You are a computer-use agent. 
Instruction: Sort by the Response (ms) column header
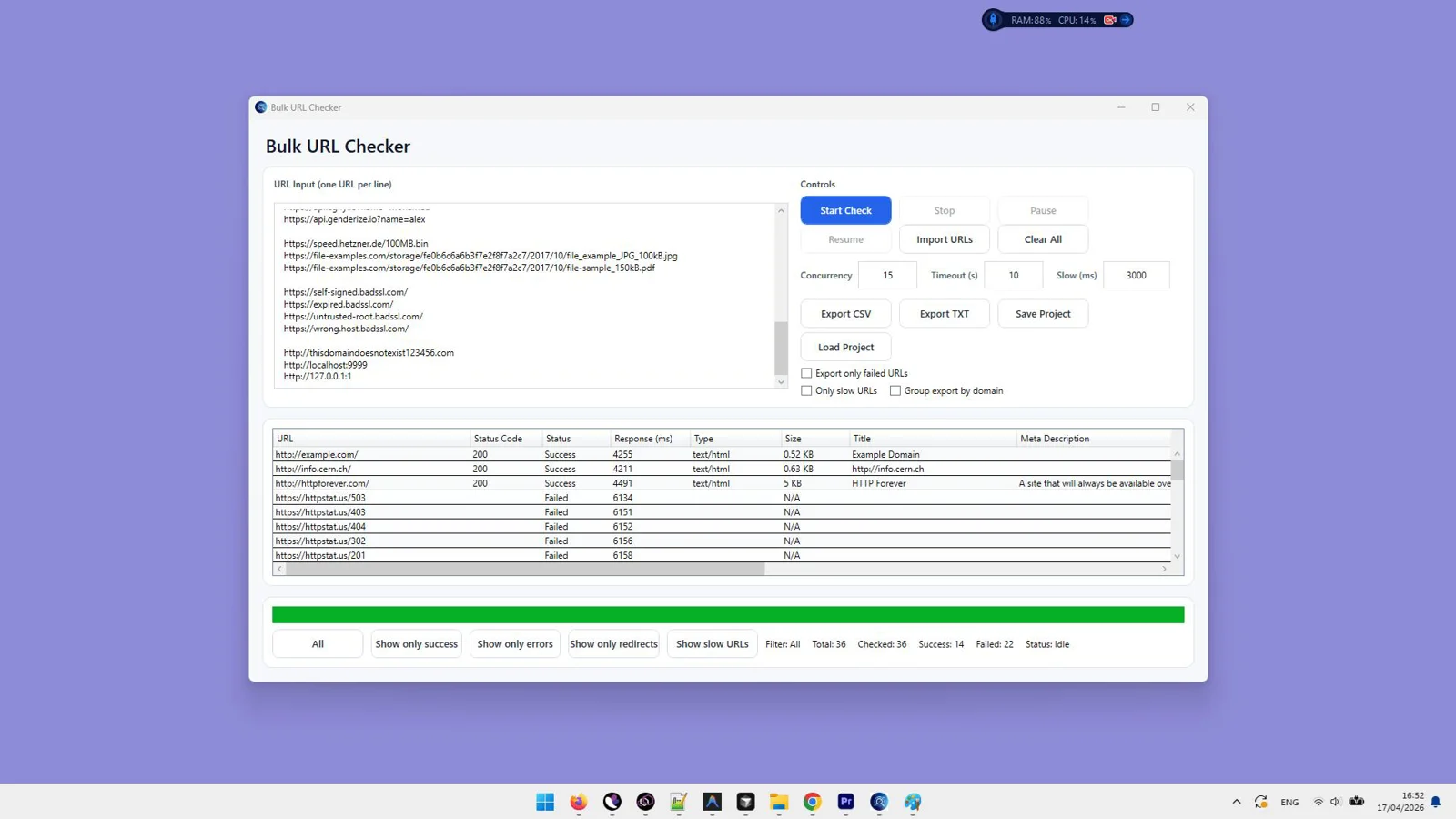pyautogui.click(x=650, y=439)
